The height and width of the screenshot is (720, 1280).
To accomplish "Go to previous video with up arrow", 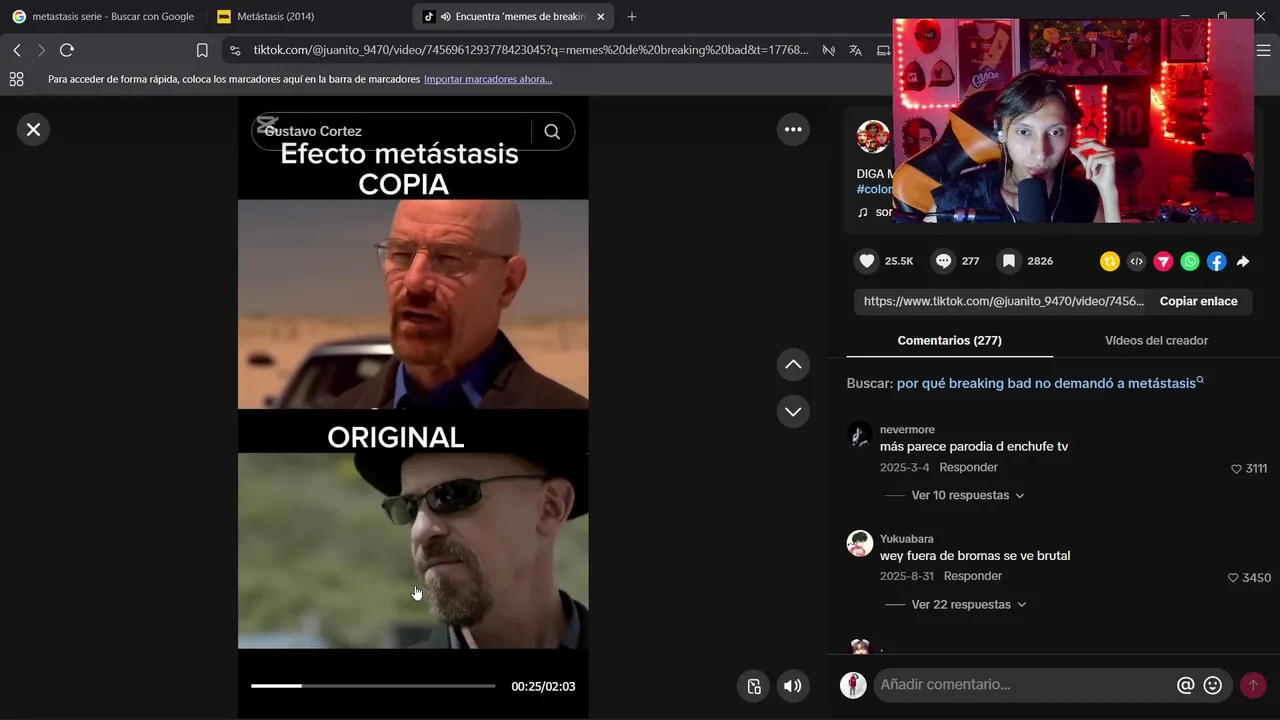I will [x=793, y=365].
